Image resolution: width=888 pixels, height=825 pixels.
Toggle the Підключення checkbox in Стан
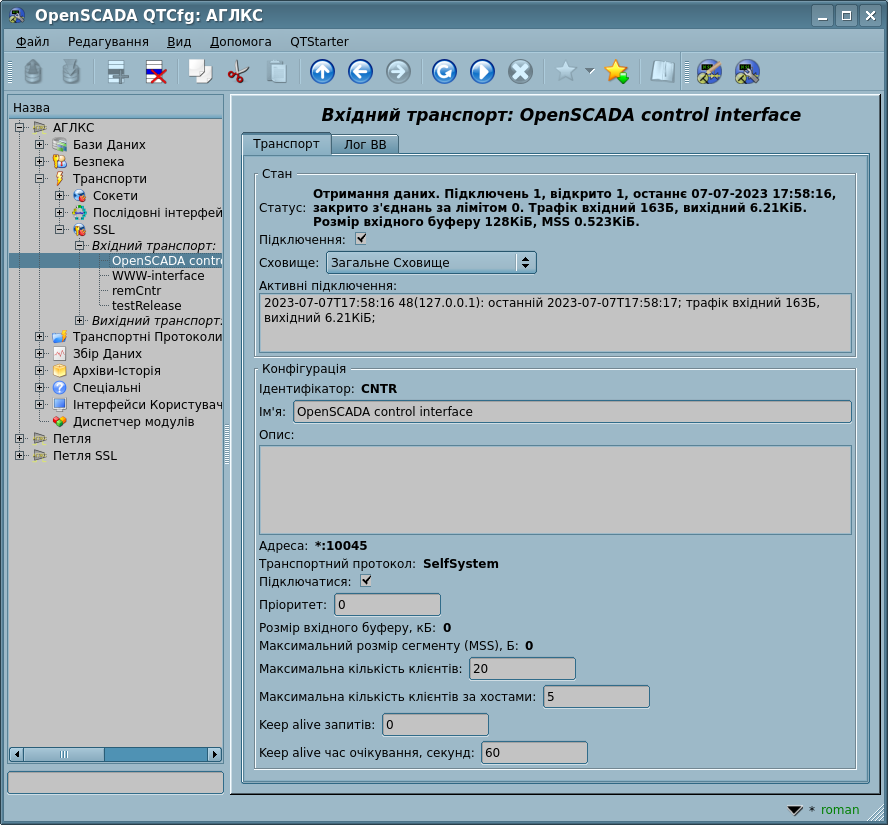[x=361, y=239]
